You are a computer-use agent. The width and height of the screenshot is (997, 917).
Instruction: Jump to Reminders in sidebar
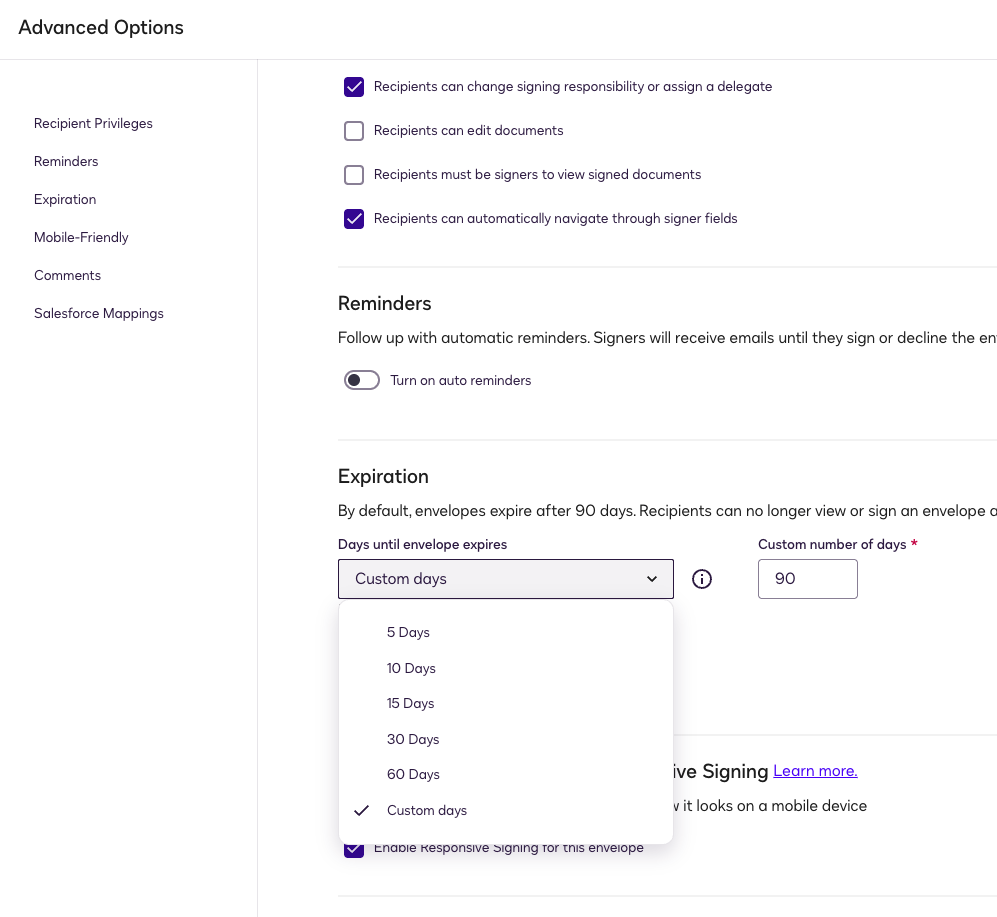click(66, 162)
